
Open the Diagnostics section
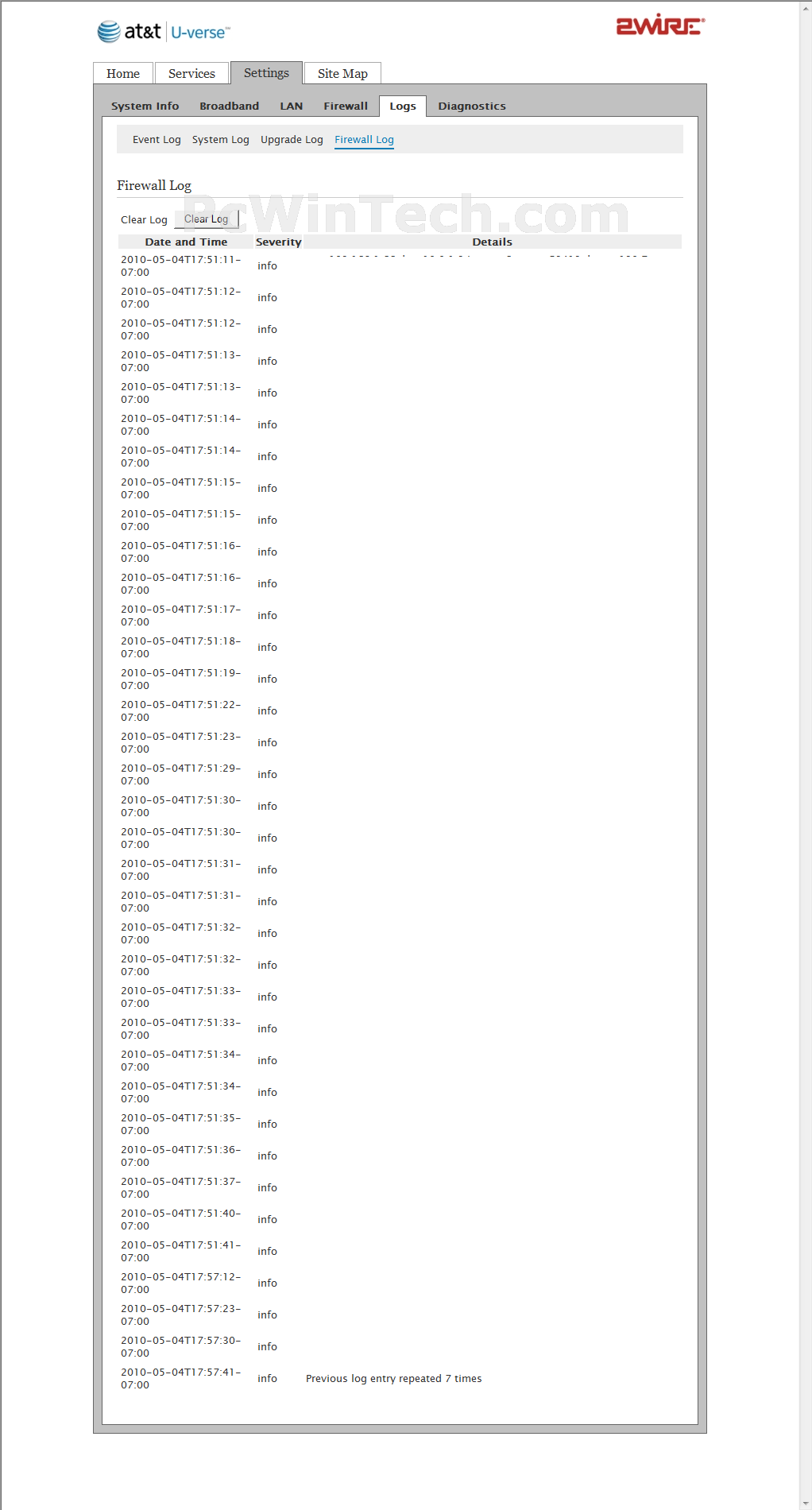[472, 106]
